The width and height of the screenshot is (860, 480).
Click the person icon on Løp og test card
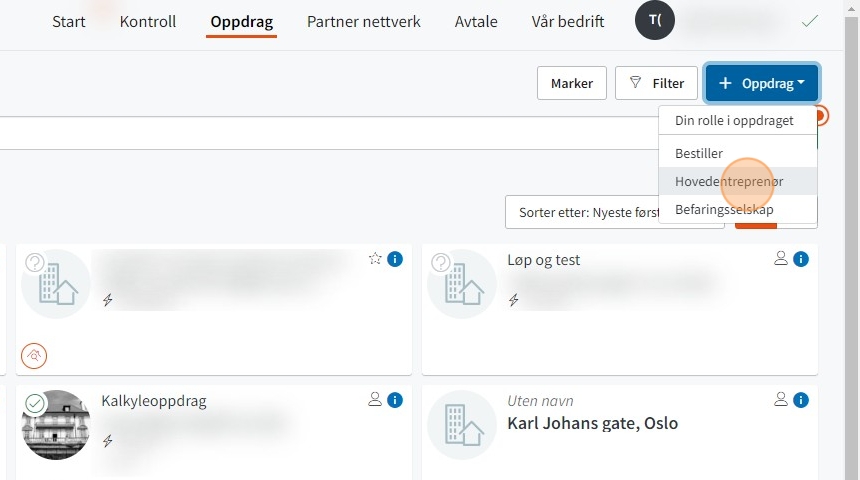780,258
